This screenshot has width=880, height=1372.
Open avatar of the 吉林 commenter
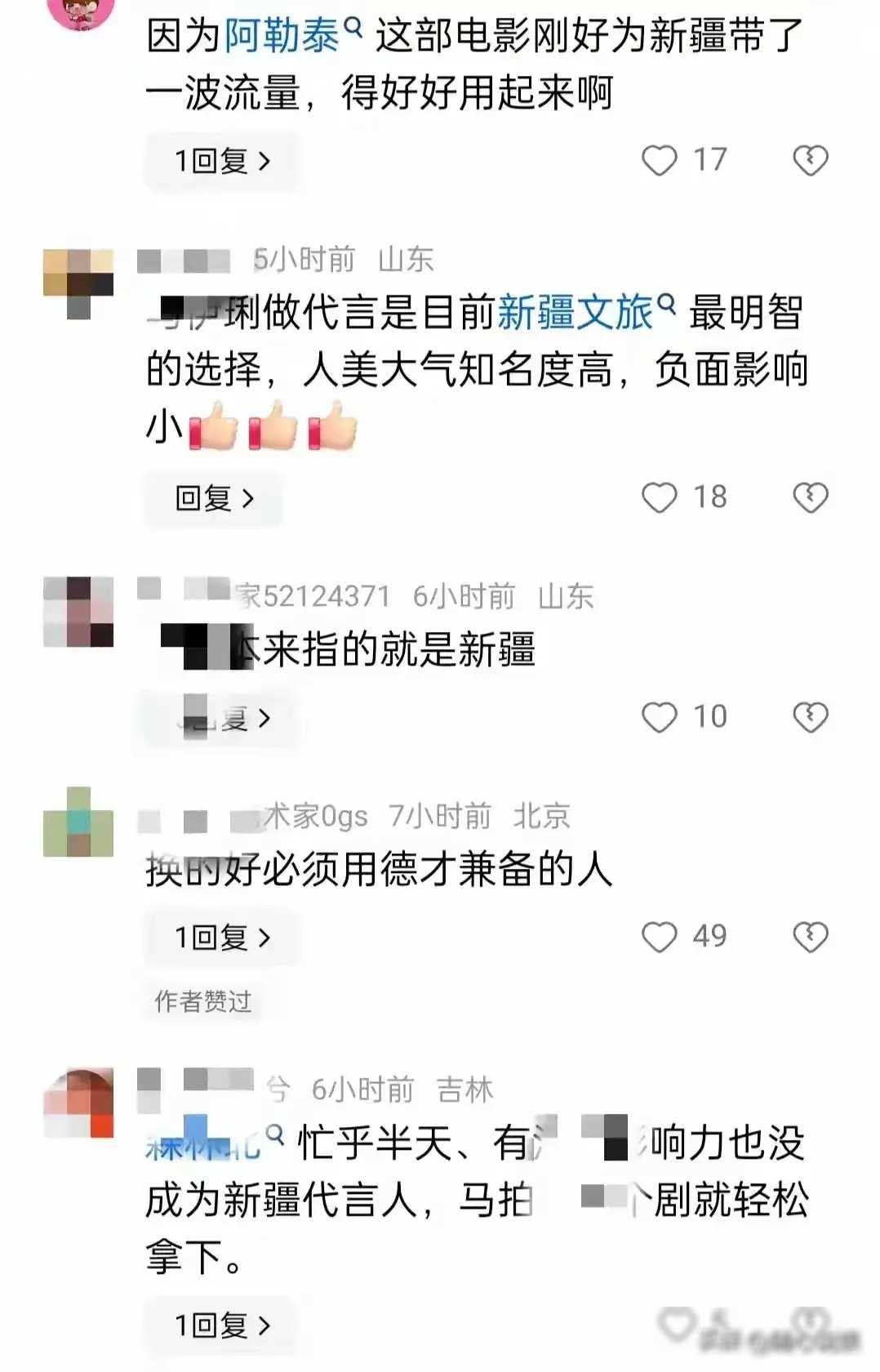[78, 1102]
